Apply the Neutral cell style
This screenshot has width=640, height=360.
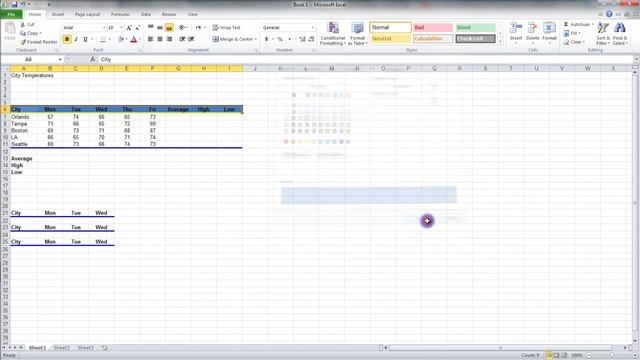(x=390, y=39)
